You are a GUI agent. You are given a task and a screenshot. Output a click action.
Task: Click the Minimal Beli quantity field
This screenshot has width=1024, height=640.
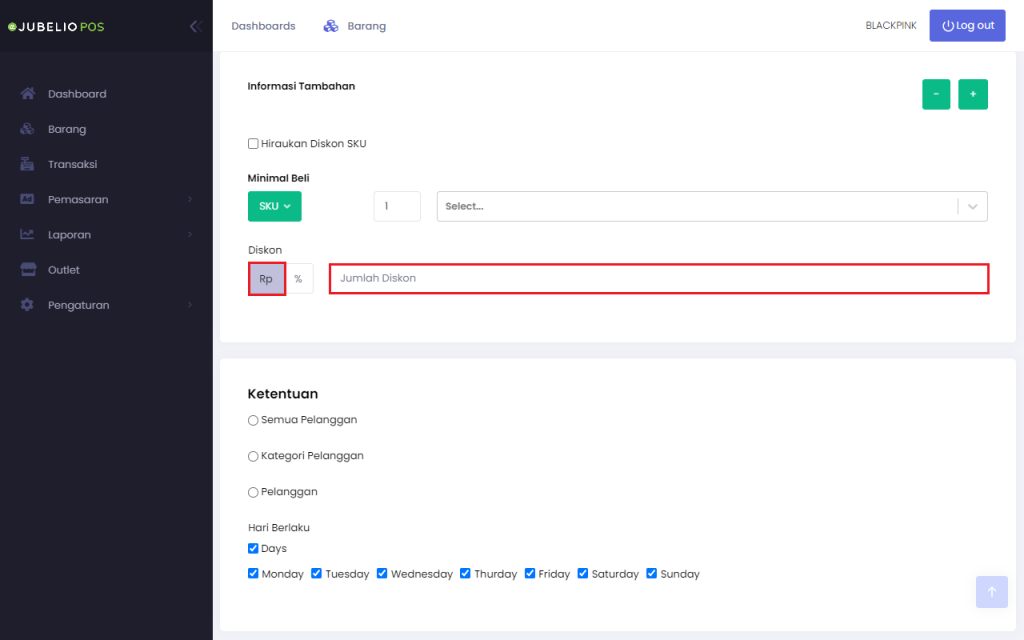point(397,206)
